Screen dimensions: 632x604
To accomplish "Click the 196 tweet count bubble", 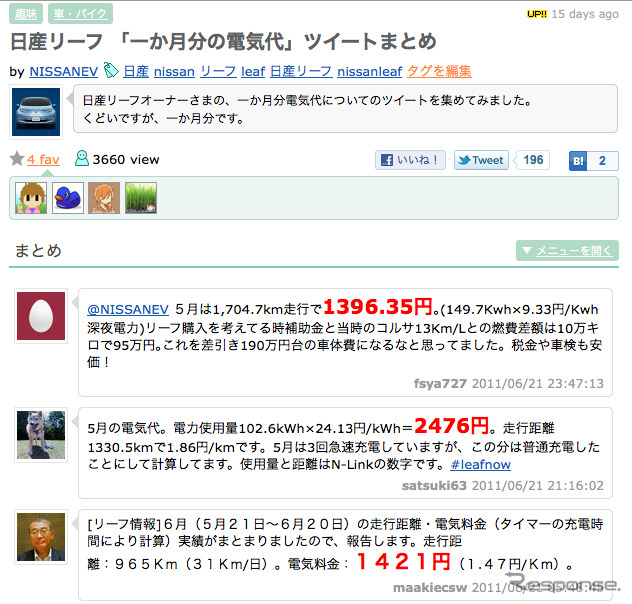I will [533, 160].
